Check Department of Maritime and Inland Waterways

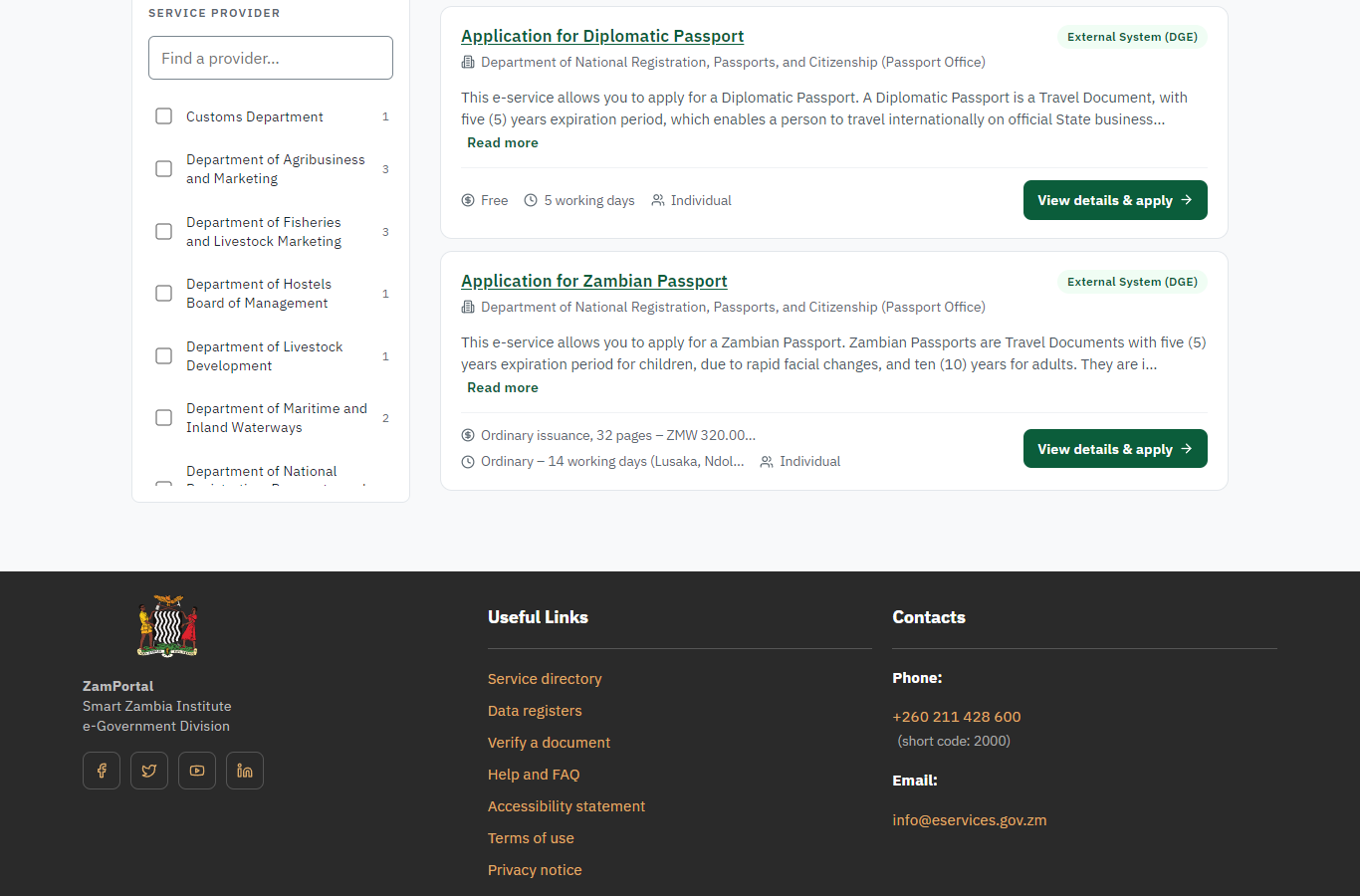(164, 418)
